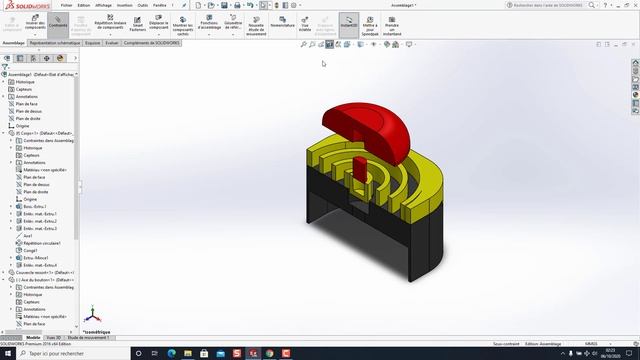Select Plan de dessus in top-level tree
Viewport: 640px width, 360px height.
[29, 111]
